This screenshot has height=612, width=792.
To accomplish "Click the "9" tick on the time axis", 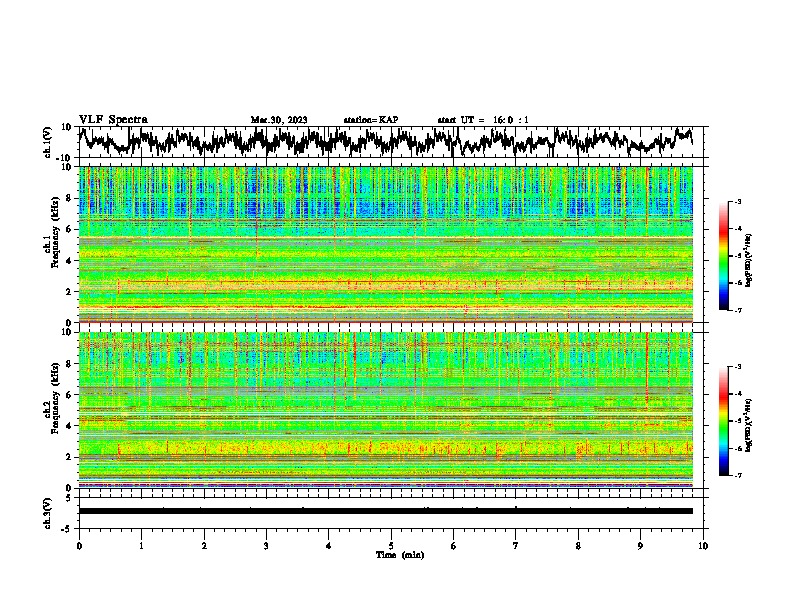I will [640, 546].
